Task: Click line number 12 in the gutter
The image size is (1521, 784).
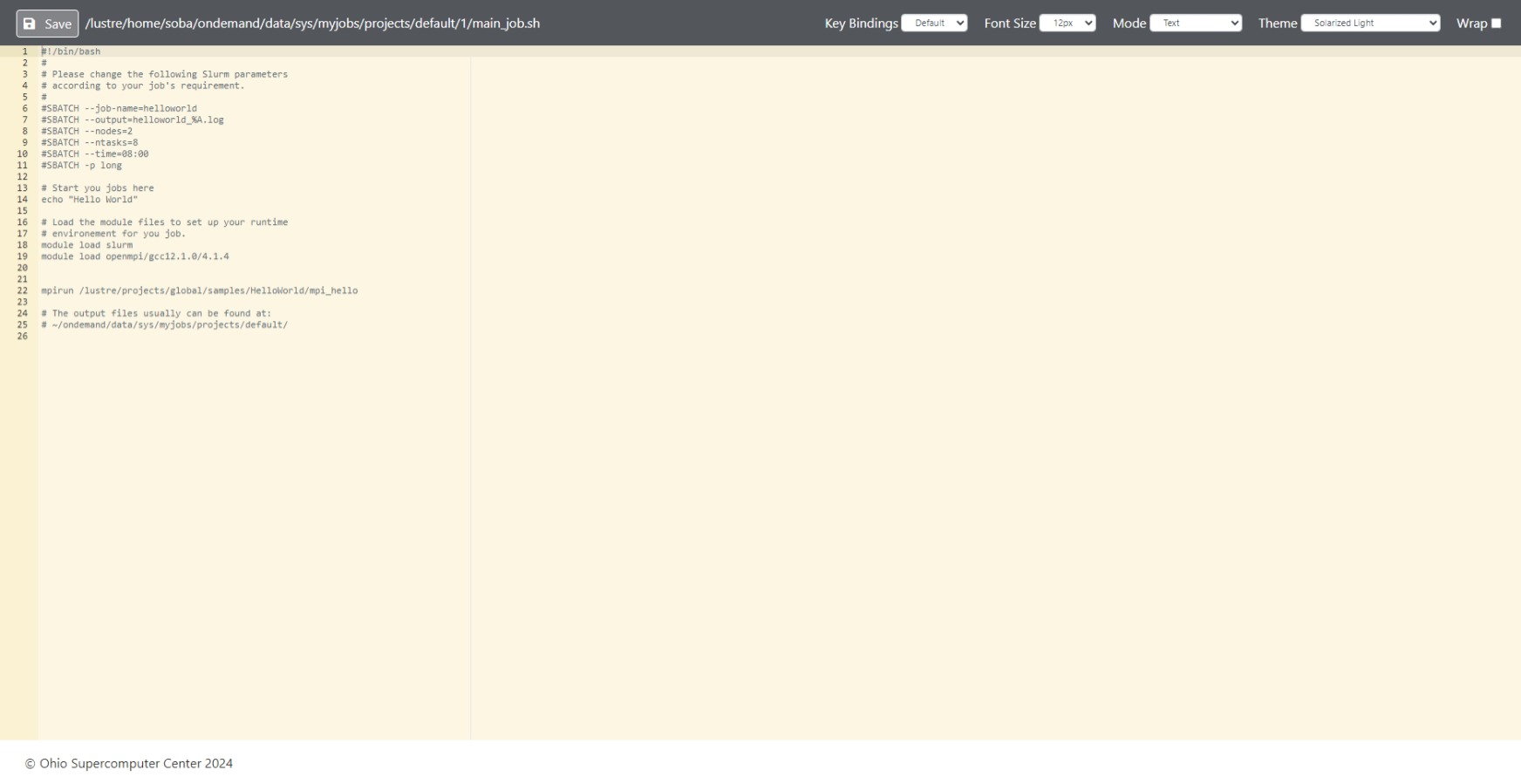Action: pyautogui.click(x=22, y=177)
